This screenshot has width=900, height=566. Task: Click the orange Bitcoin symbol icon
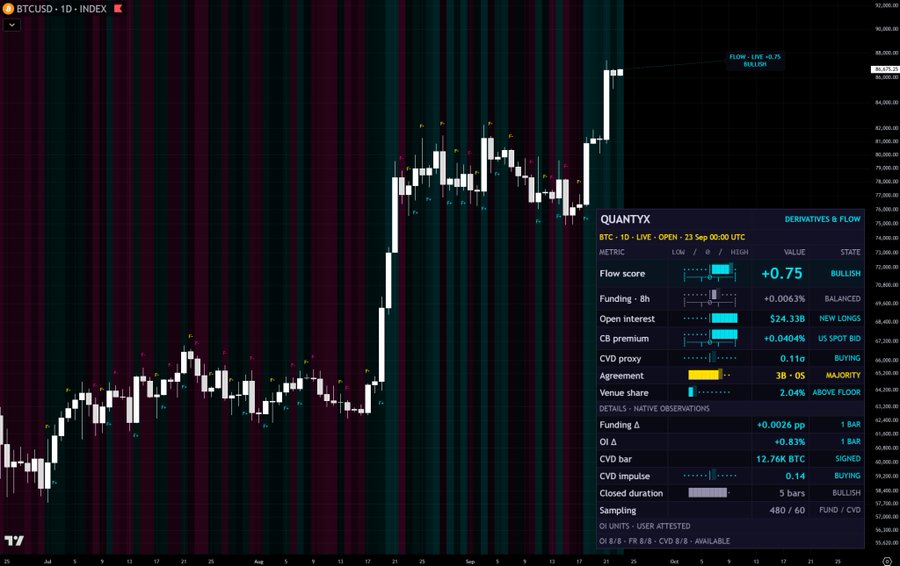tap(8, 9)
